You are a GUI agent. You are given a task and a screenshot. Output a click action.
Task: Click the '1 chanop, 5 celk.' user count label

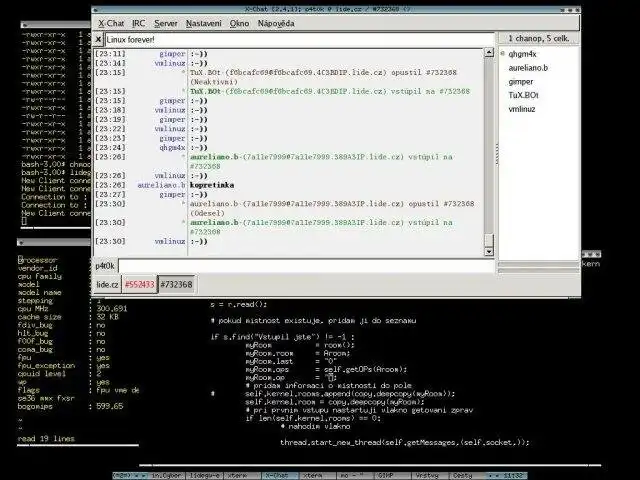tap(538, 38)
